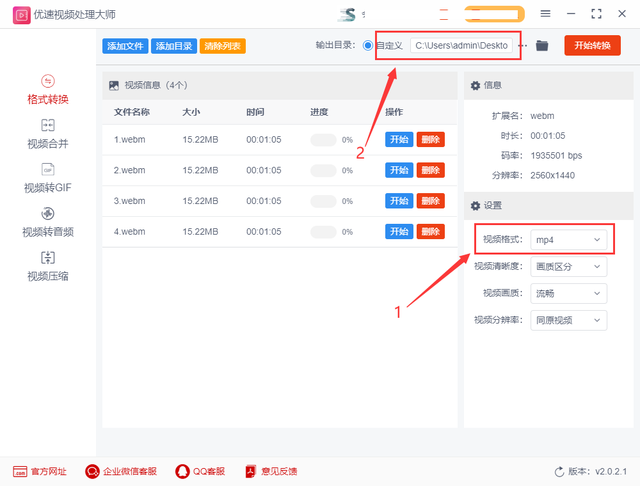
Task: Open the 视频合并 sidebar tool
Action: [48, 134]
